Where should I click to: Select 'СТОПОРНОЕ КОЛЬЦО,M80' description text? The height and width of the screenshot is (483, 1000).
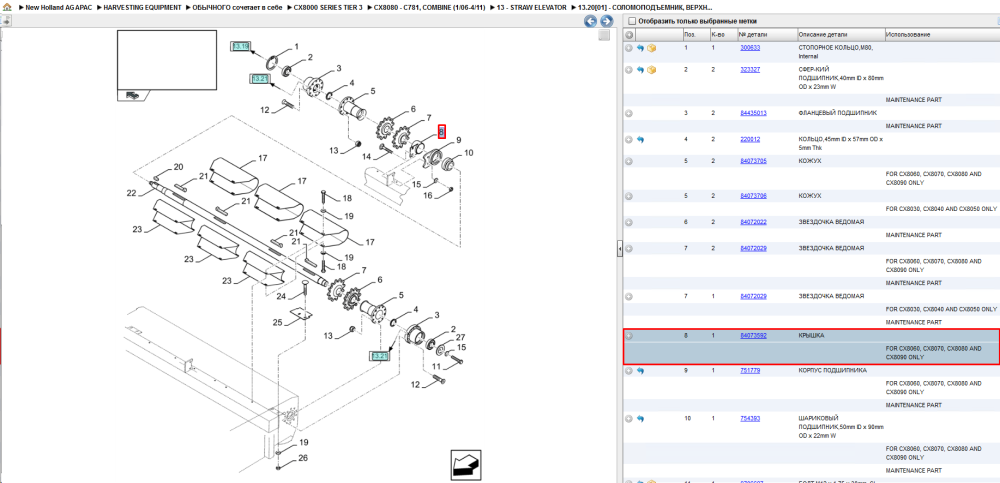(x=835, y=48)
